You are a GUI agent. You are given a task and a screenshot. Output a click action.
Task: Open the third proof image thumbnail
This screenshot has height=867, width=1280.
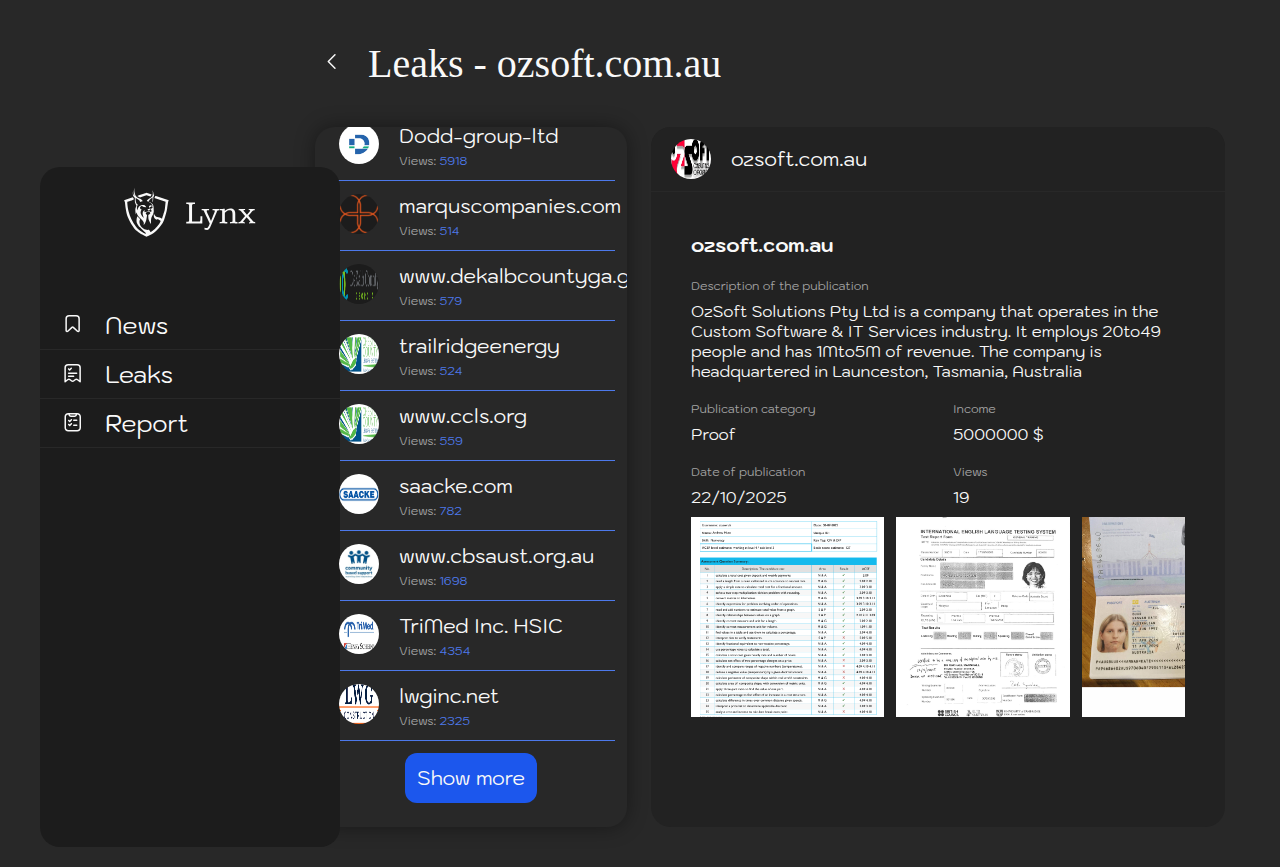tap(1133, 617)
